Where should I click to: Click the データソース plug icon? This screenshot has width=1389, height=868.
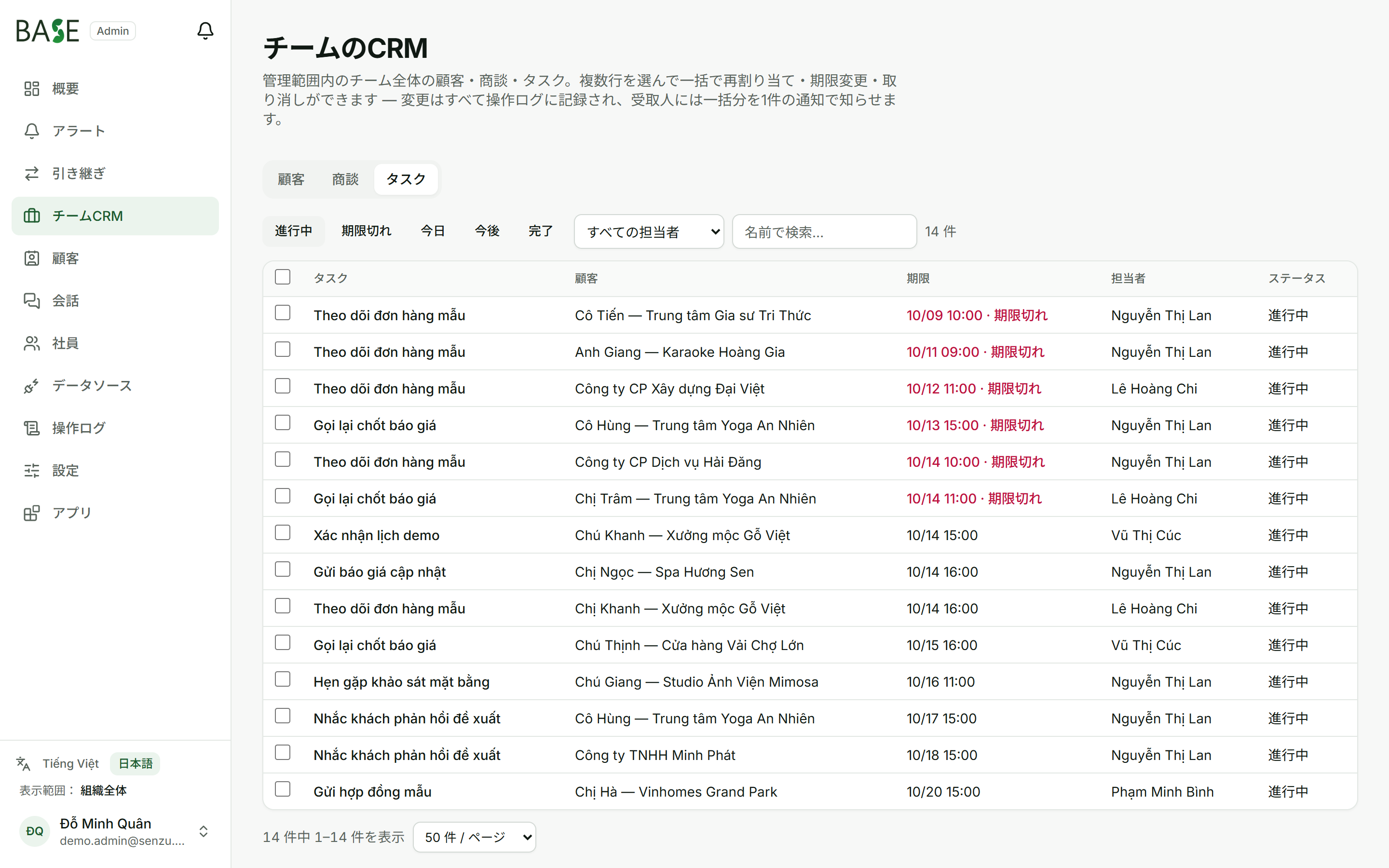31,386
